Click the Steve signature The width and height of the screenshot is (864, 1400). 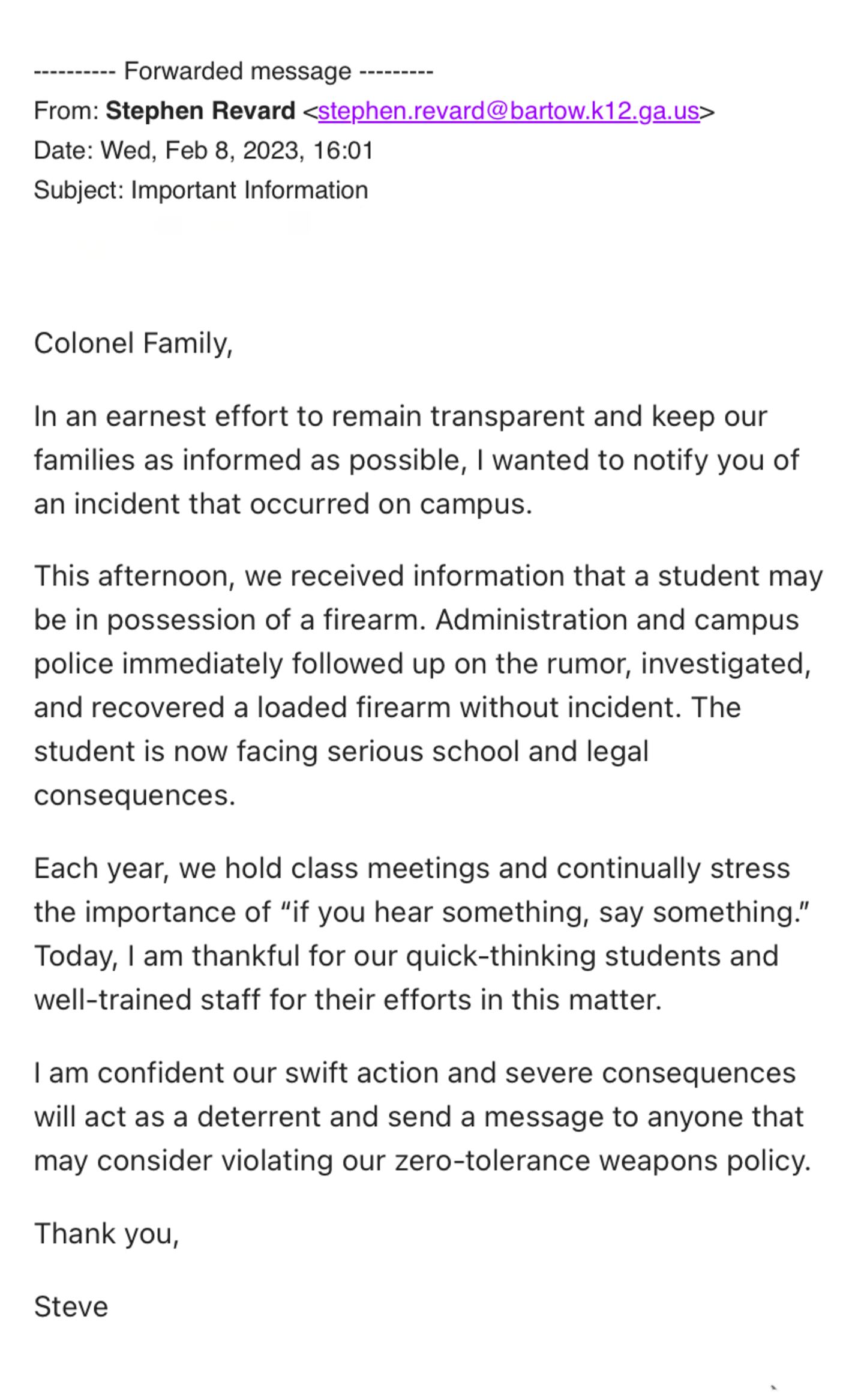71,1306
